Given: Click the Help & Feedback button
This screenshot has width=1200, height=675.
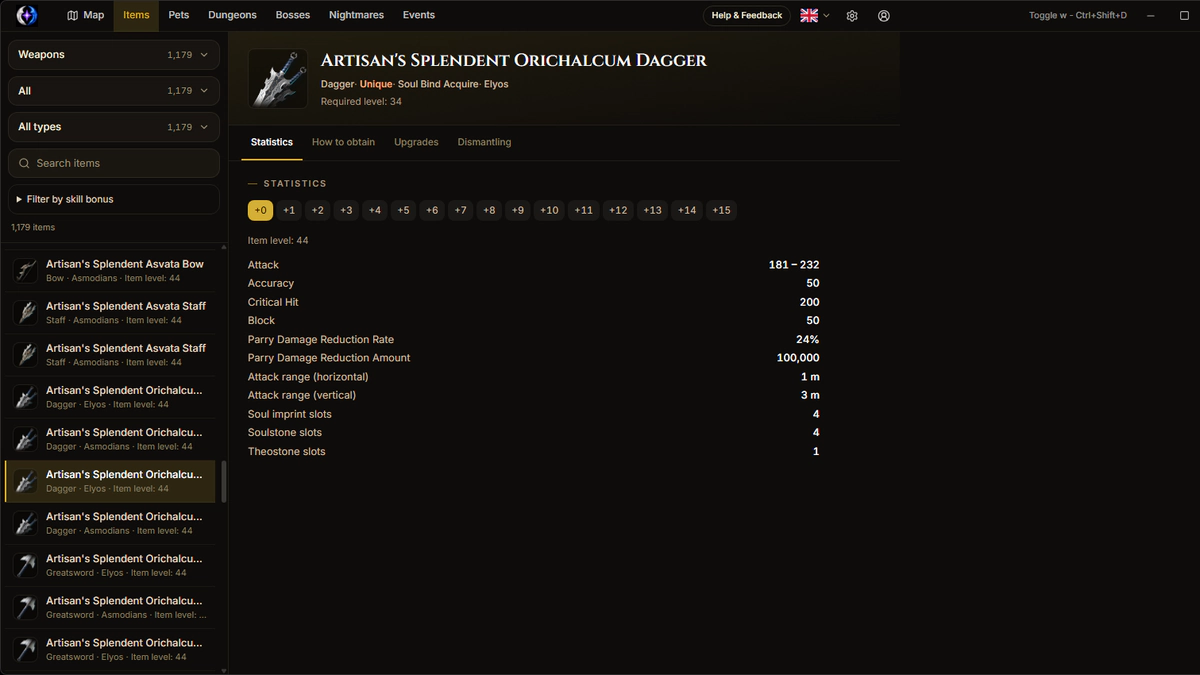Looking at the screenshot, I should 747,16.
